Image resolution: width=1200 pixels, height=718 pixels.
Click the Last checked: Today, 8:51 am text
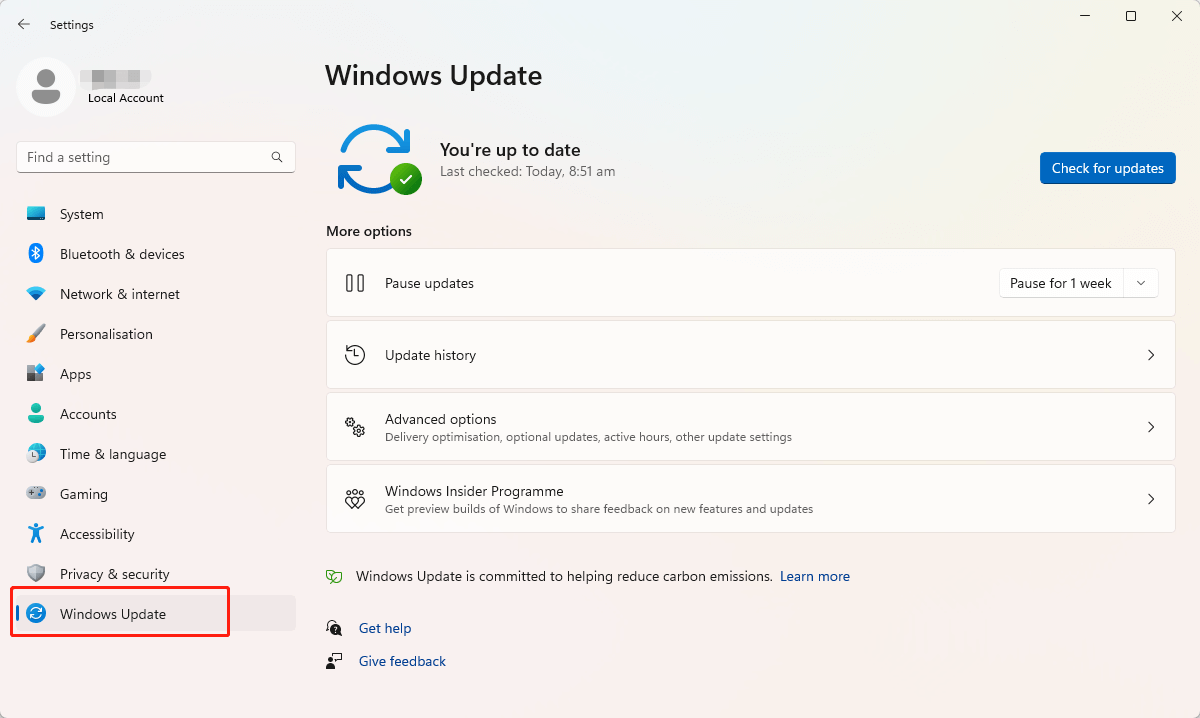click(x=527, y=171)
